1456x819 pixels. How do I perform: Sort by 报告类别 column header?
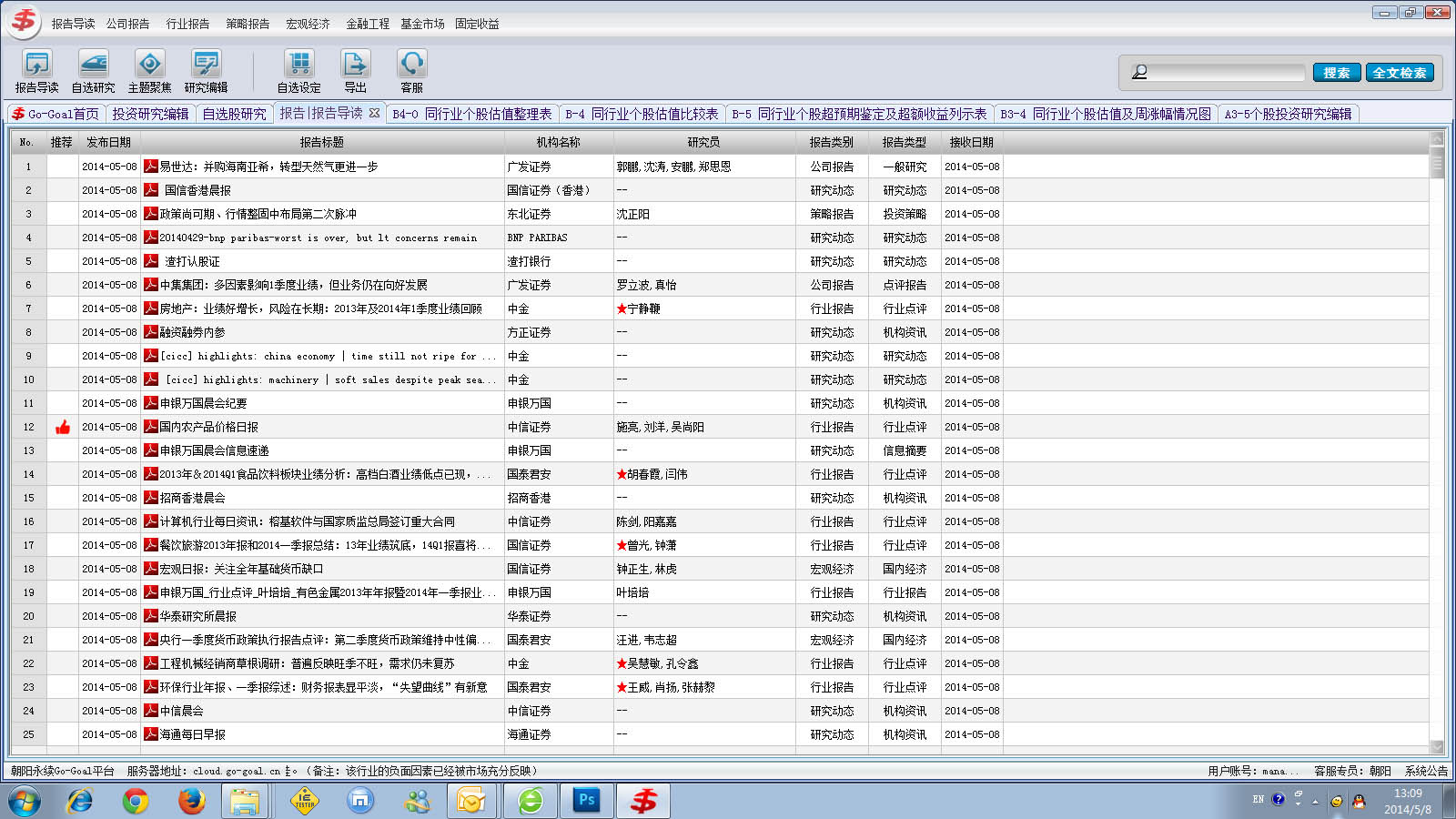[x=831, y=142]
